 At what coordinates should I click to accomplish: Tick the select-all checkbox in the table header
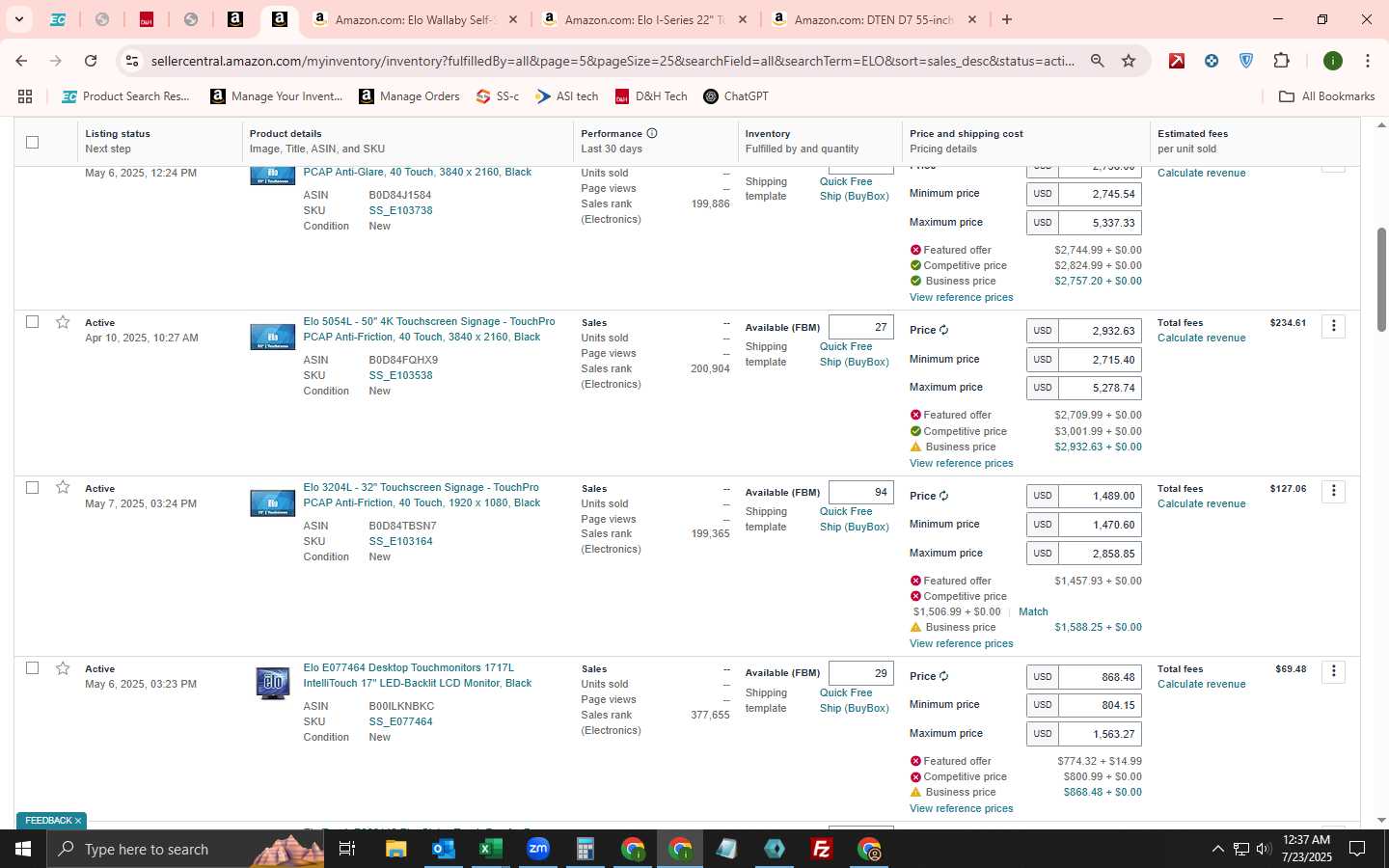coord(32,142)
